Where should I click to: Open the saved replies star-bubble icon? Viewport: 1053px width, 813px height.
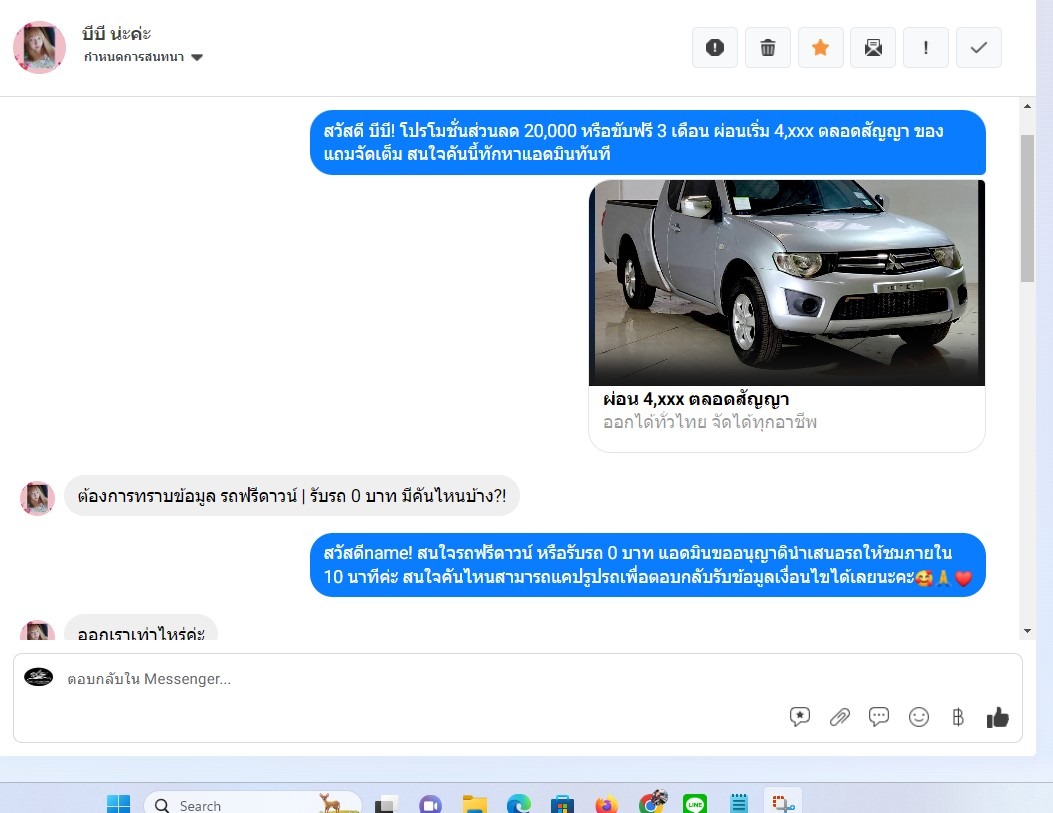tap(799, 717)
